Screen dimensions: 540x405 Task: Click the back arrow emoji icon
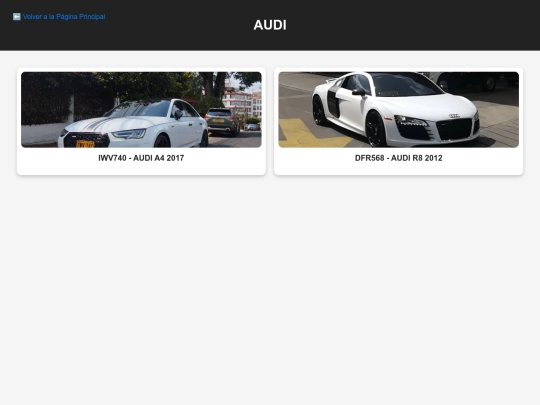coord(17,17)
